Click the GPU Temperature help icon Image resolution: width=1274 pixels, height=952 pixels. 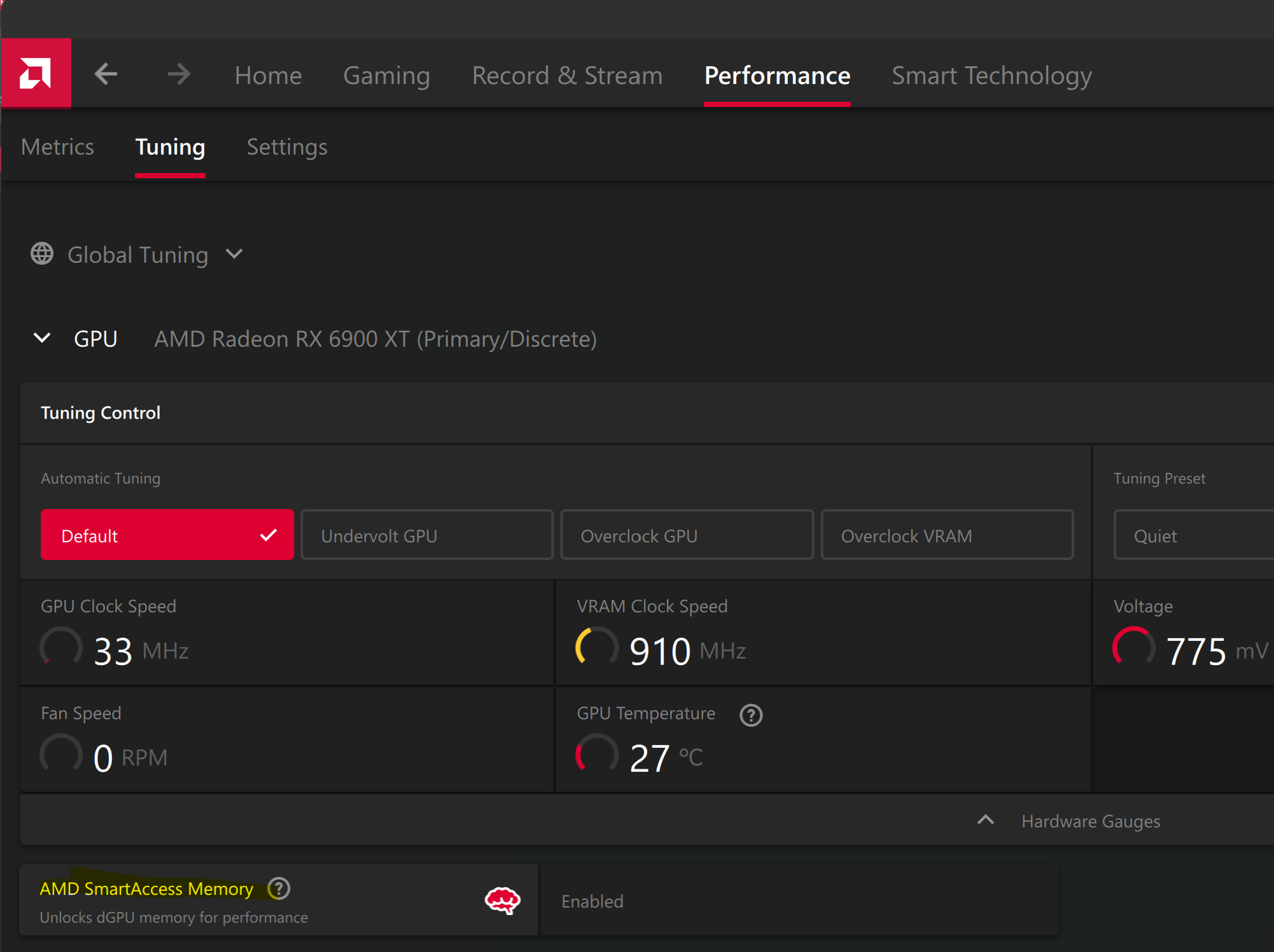(x=751, y=715)
